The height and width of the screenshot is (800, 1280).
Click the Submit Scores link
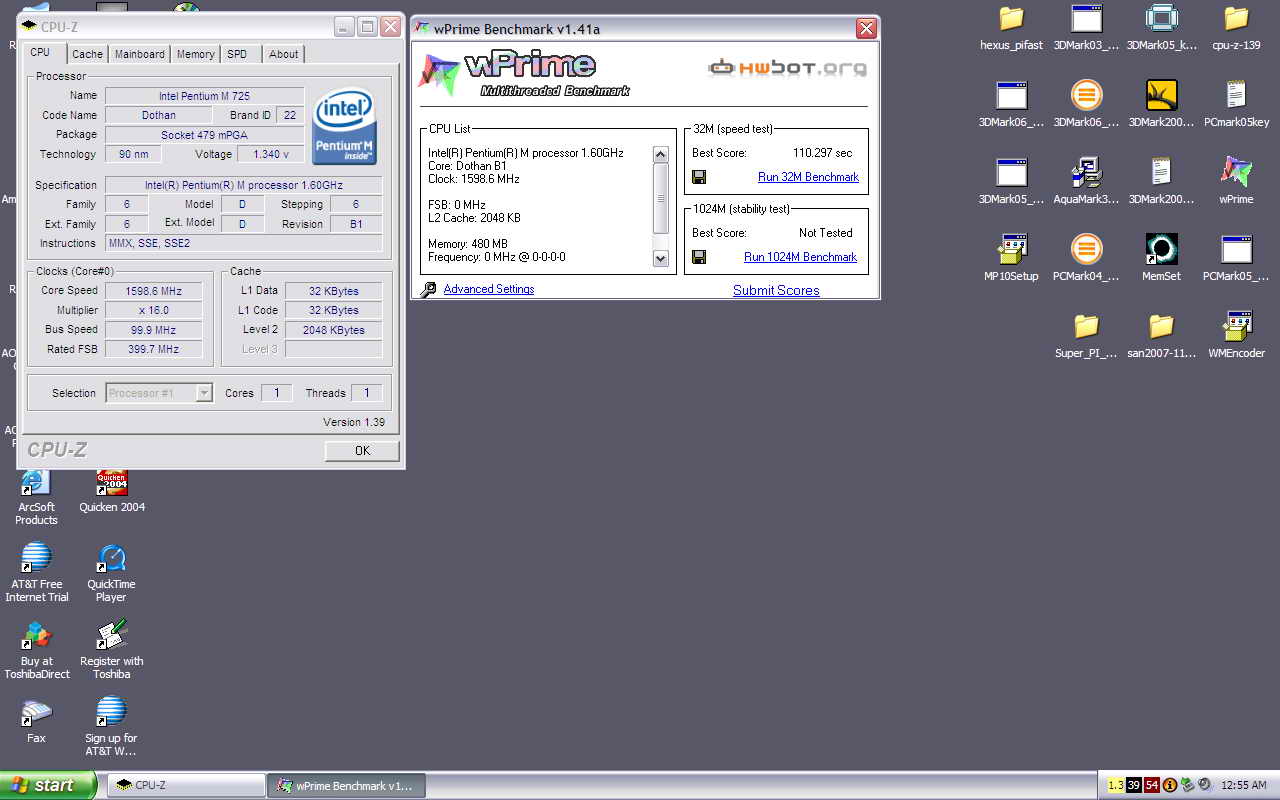point(776,290)
